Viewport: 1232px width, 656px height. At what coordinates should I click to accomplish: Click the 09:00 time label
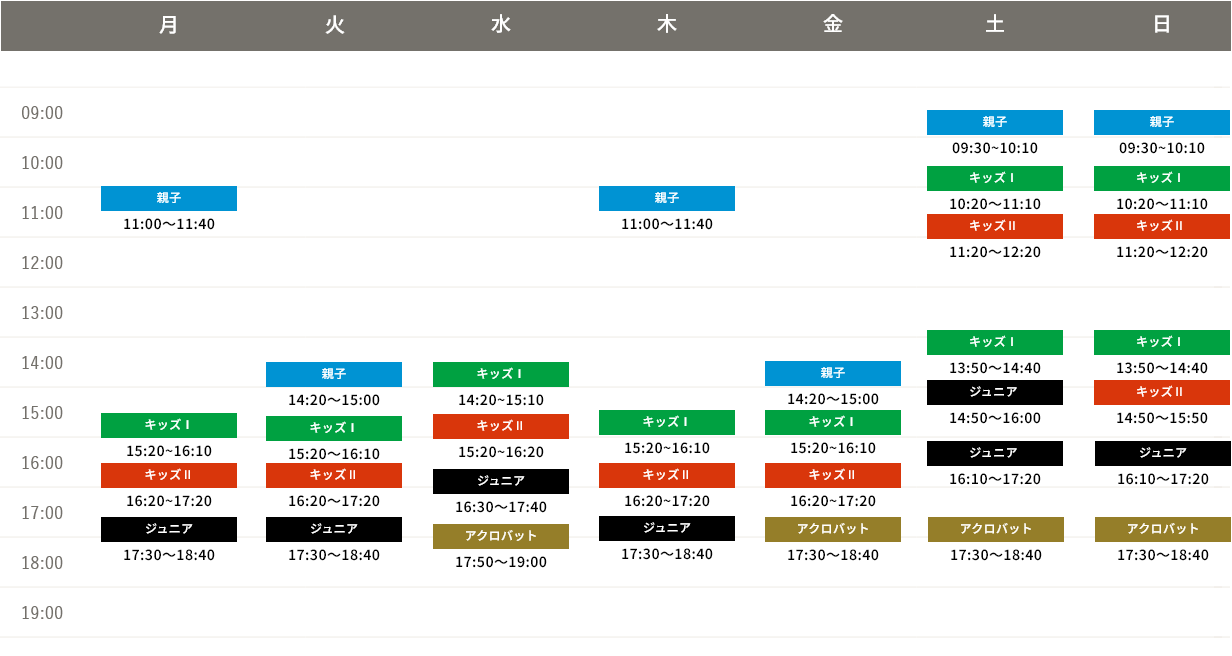[x=42, y=113]
